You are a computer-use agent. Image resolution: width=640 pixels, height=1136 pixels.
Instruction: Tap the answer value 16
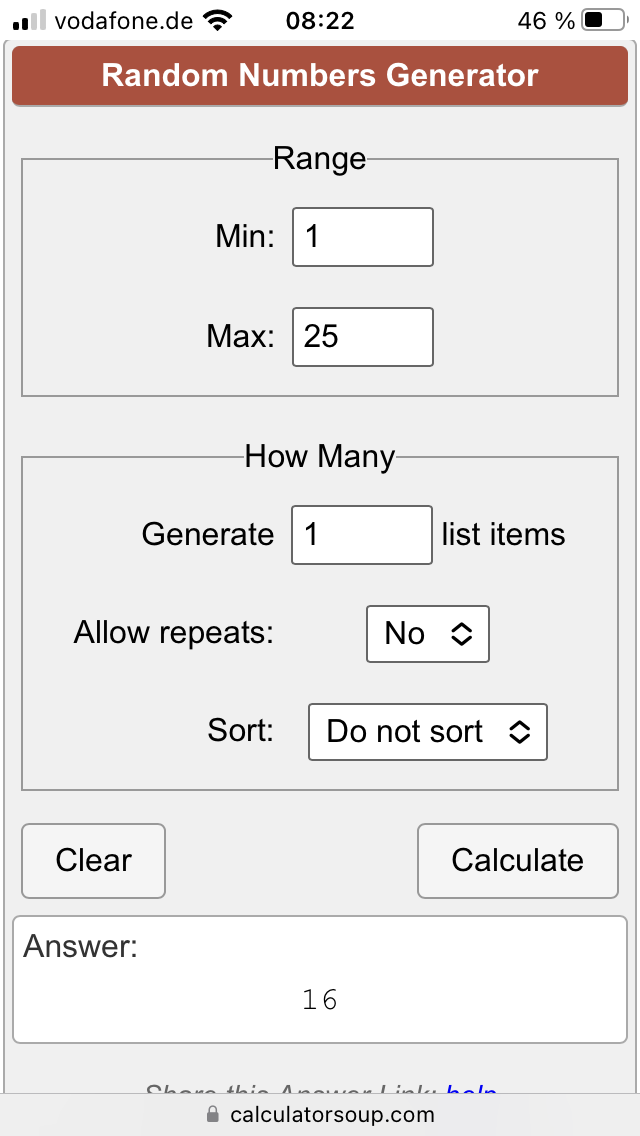(x=320, y=1000)
